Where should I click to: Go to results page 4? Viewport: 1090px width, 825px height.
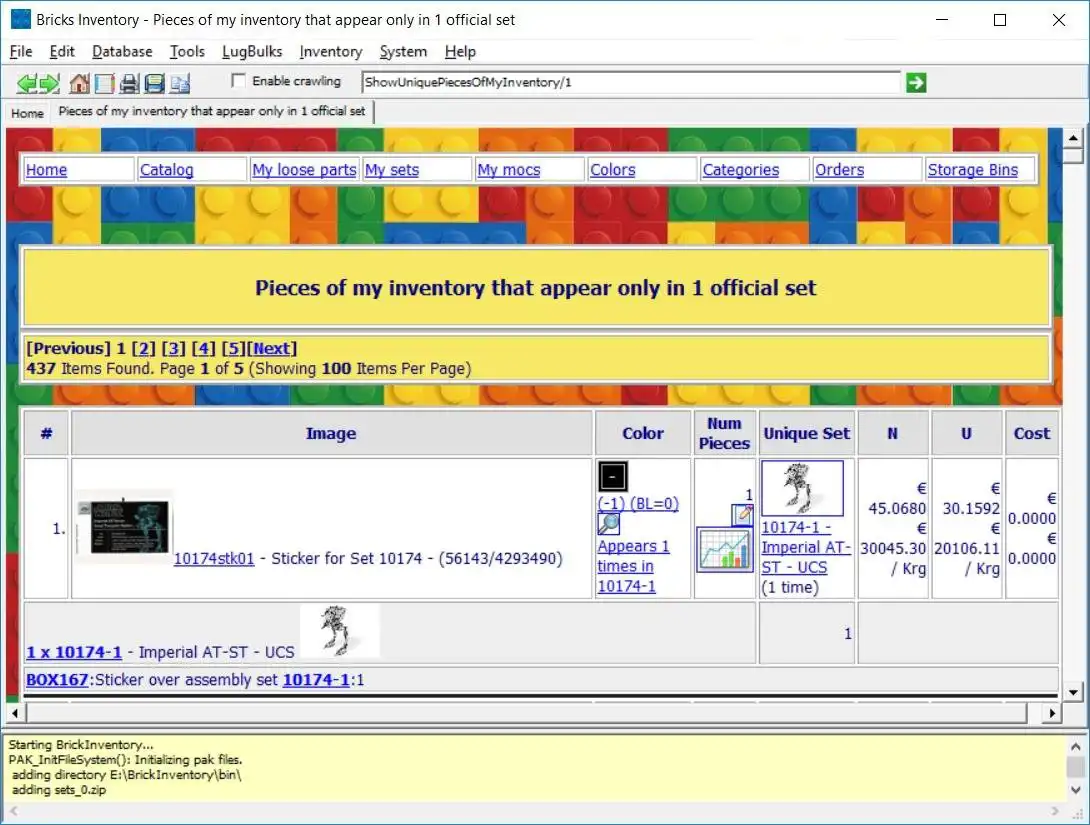point(204,348)
